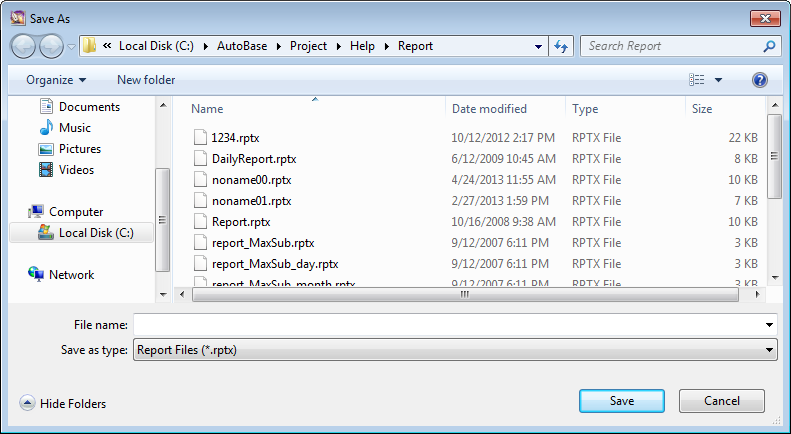Open the File name history dropdown arrow
The image size is (791, 434).
pyautogui.click(x=769, y=325)
